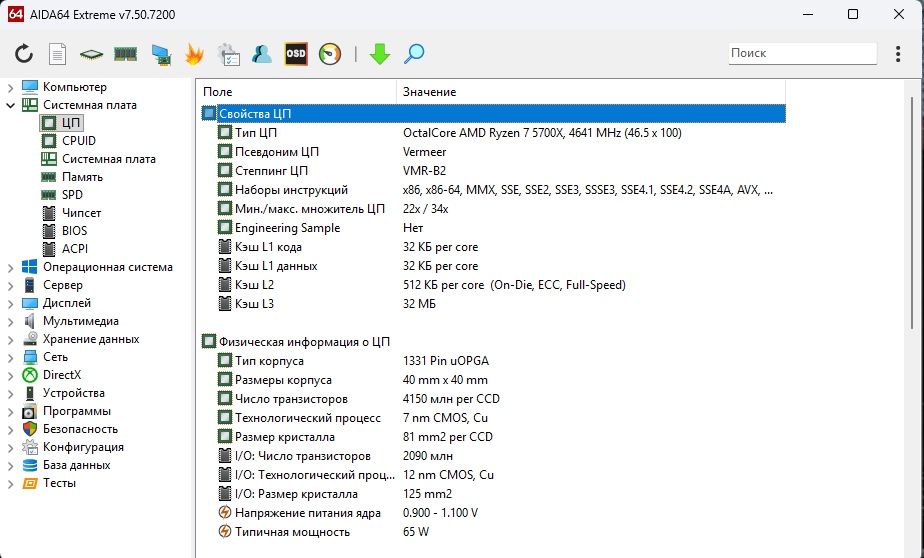Select the ЦП tree item
924x558 pixels.
(x=62, y=123)
